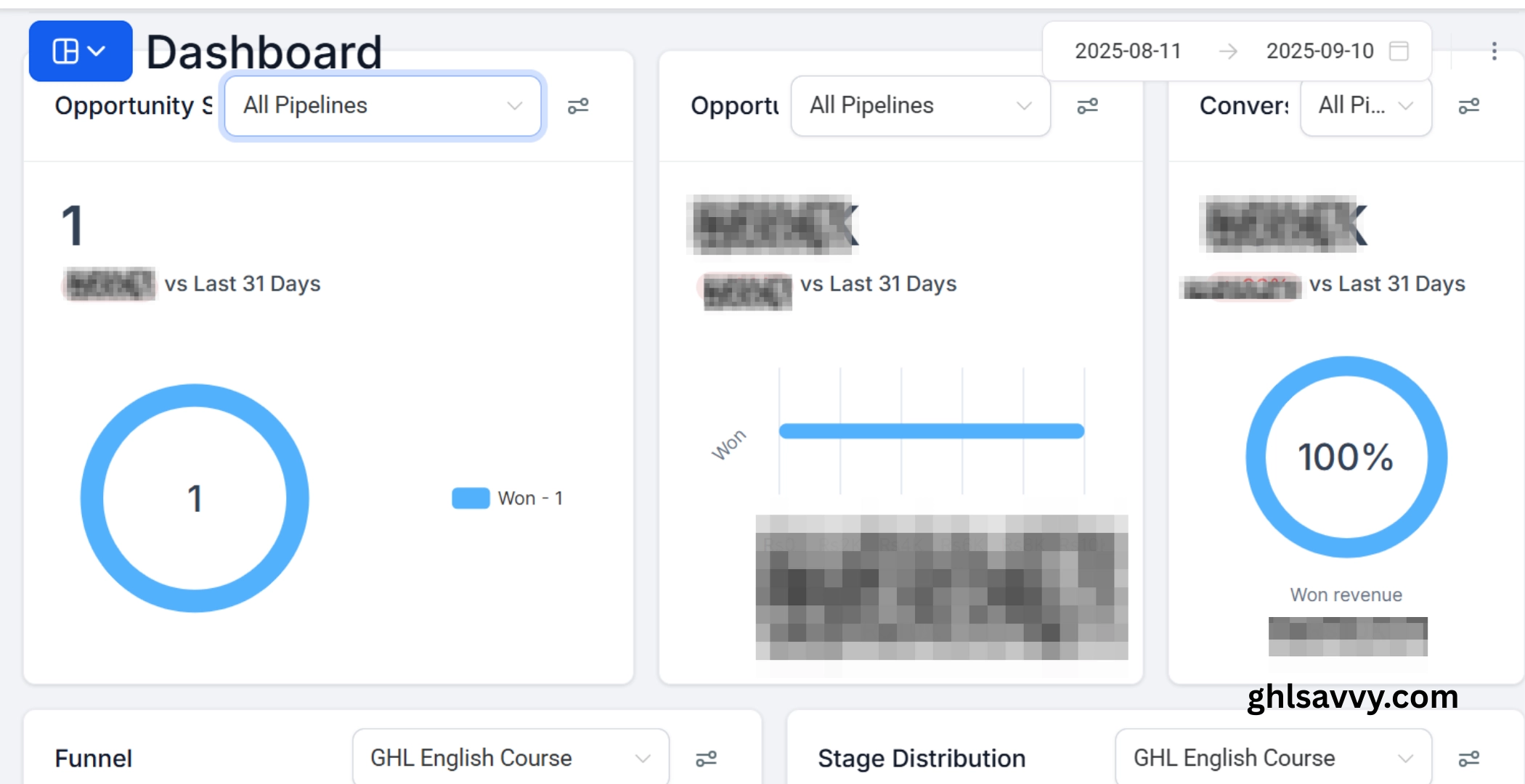Click the calendar icon in the date range picker
1525x784 pixels.
point(1399,51)
